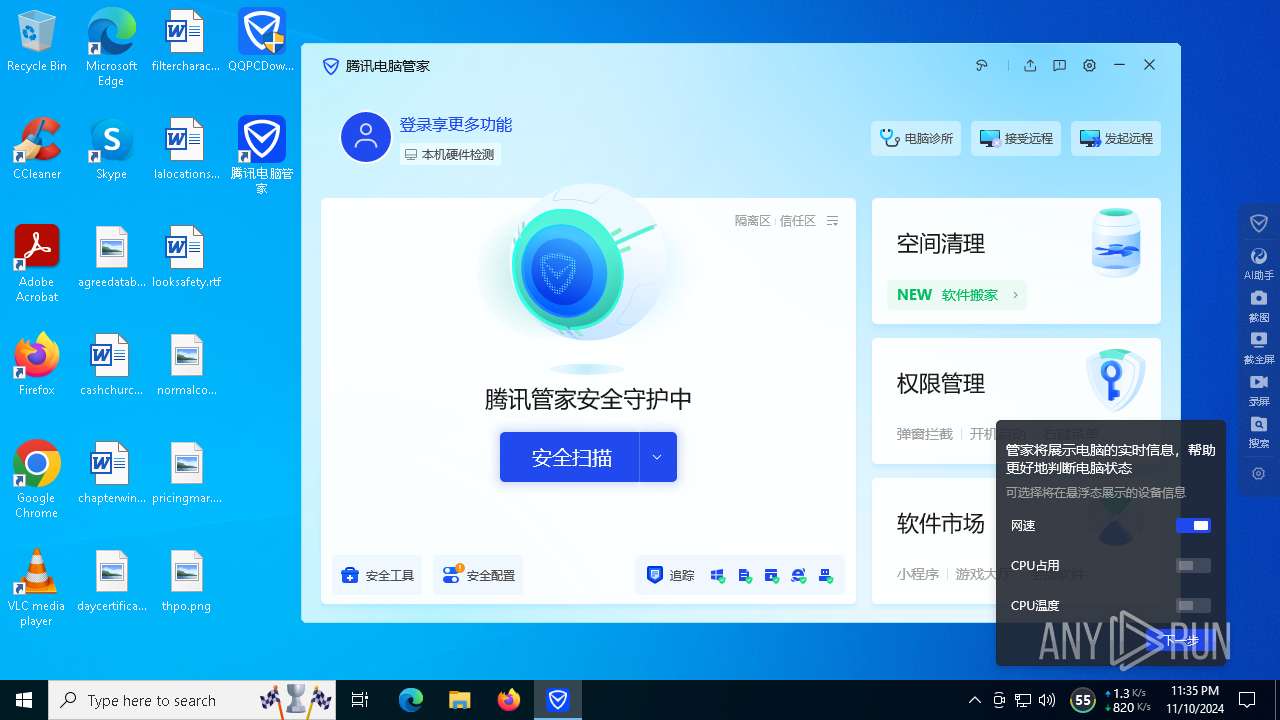Image resolution: width=1280 pixels, height=720 pixels.
Task: Open Microsoft Edge from the taskbar
Action: 411,700
